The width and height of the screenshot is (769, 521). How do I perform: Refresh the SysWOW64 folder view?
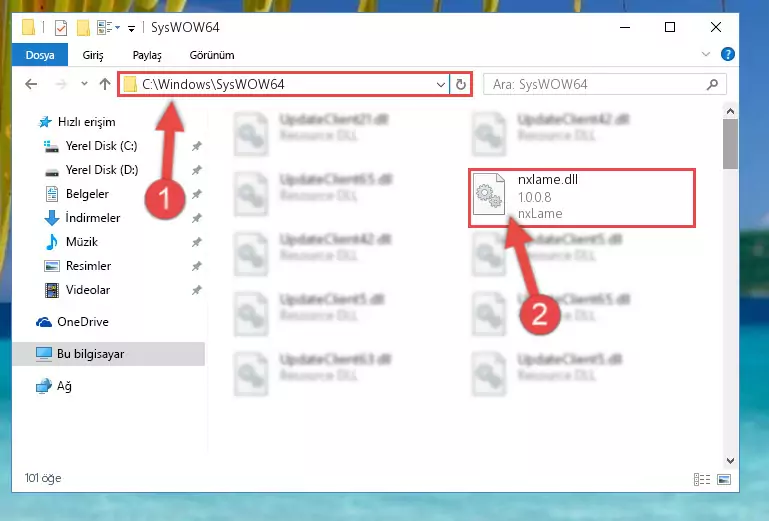[461, 85]
